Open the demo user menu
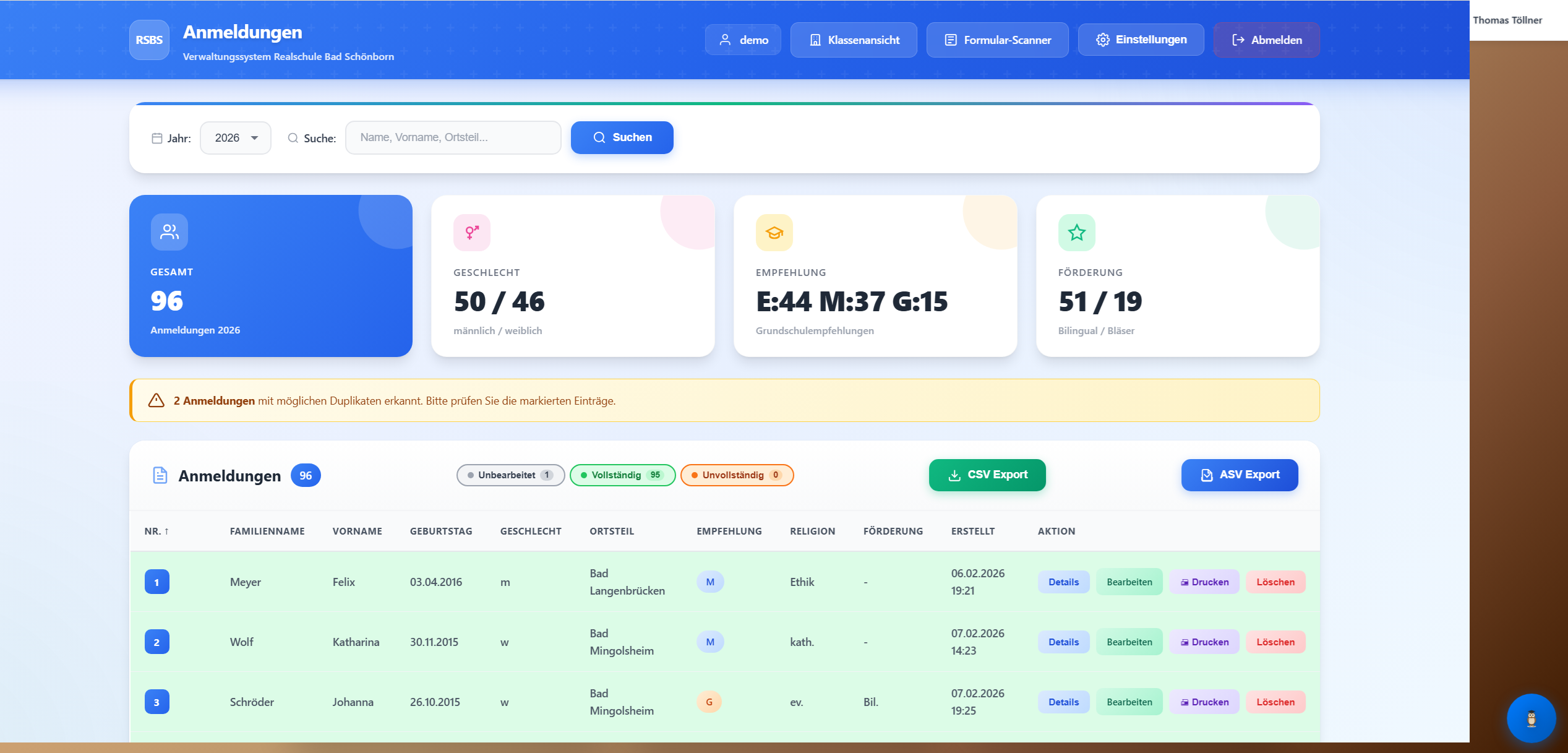 [743, 40]
